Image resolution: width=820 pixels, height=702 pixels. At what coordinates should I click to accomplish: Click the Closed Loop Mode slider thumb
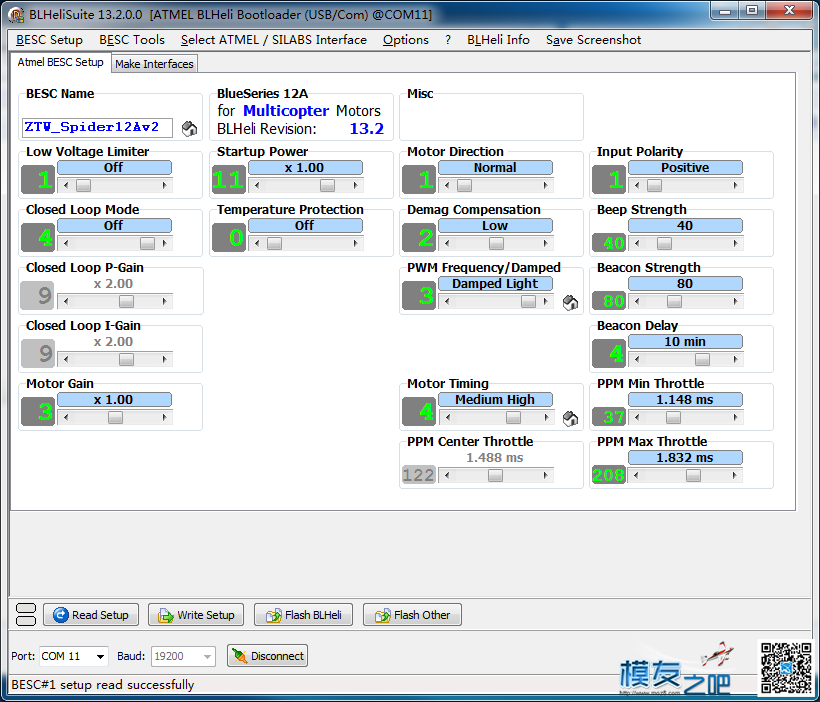(147, 243)
